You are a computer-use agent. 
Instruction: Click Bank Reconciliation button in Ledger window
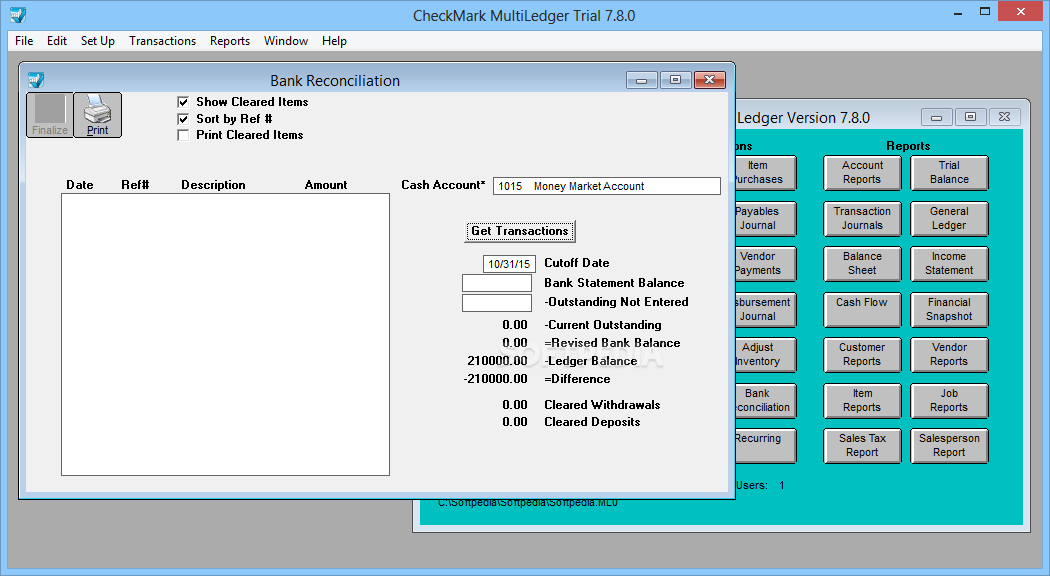[x=765, y=401]
